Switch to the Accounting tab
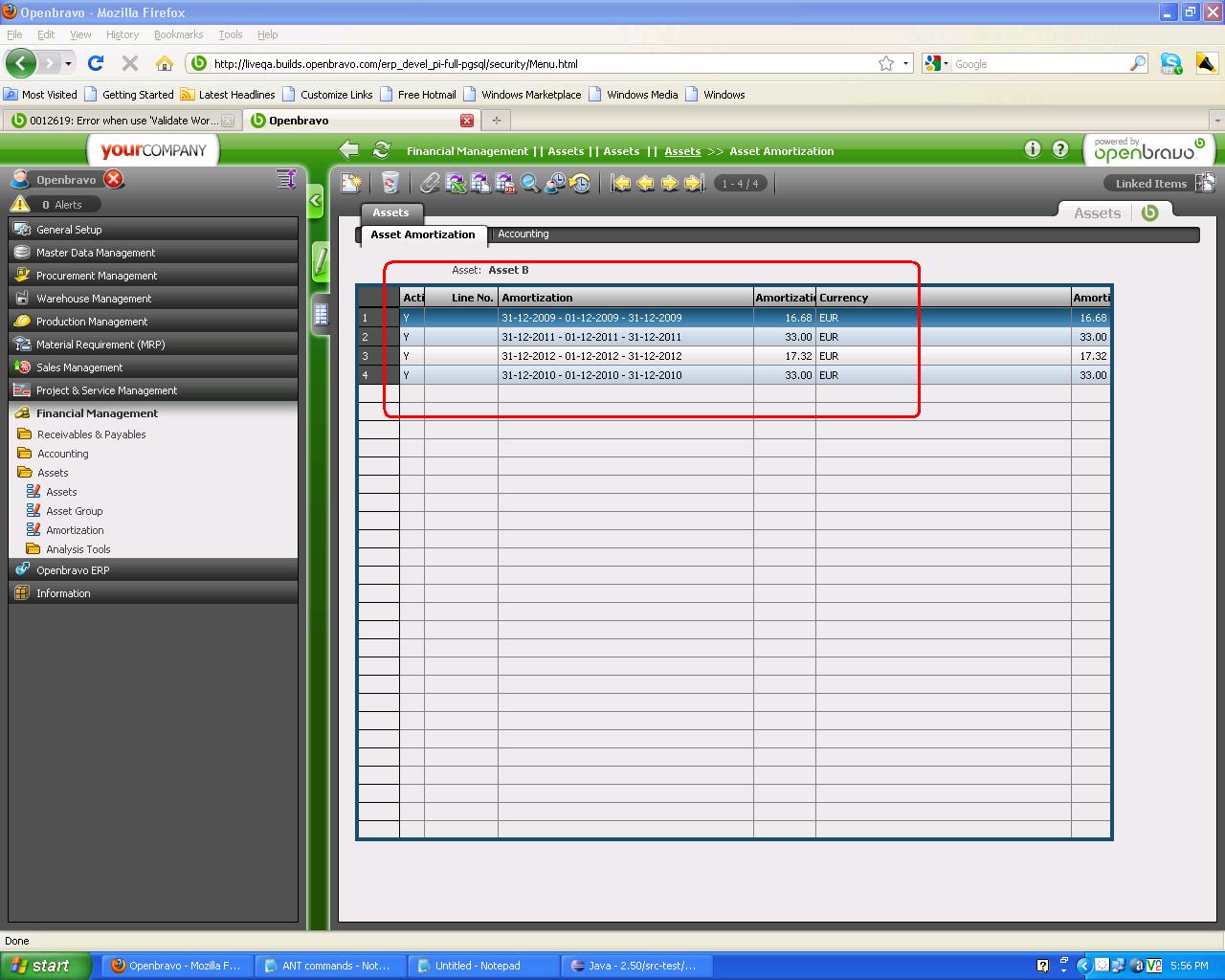Viewport: 1225px width, 980px height. 523,234
